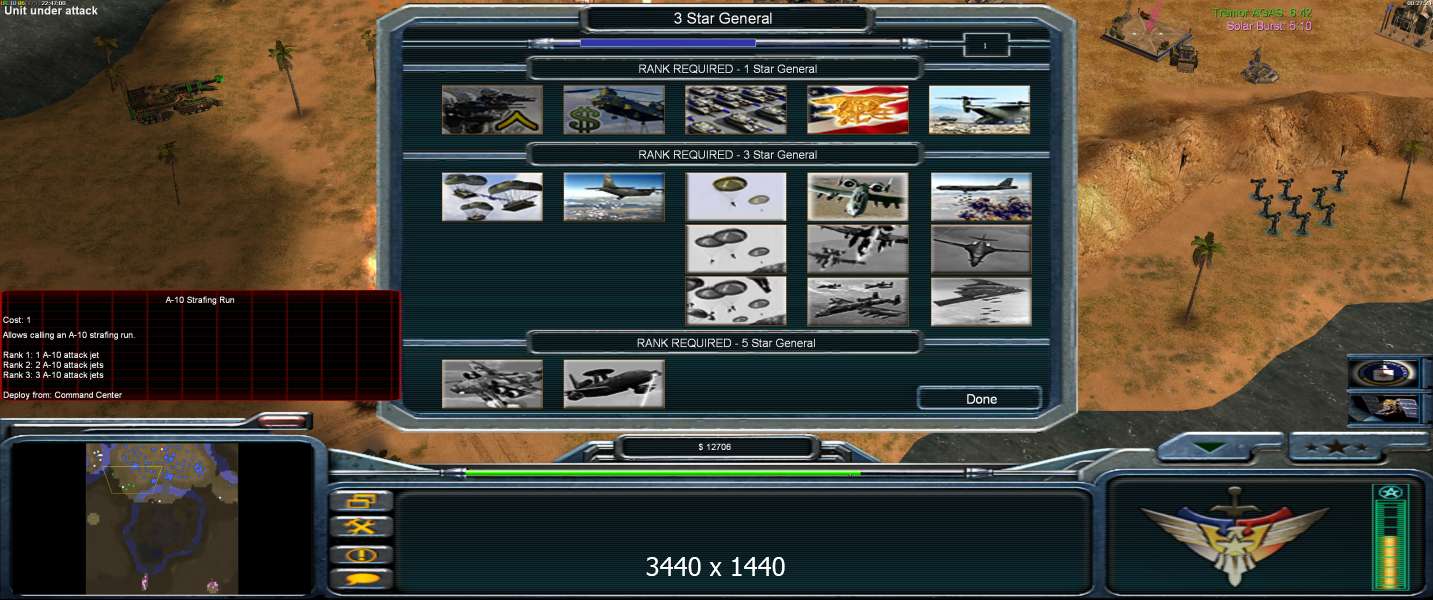This screenshot has width=1433, height=600.
Task: Select idle worker with crossed tools button
Action: [361, 526]
